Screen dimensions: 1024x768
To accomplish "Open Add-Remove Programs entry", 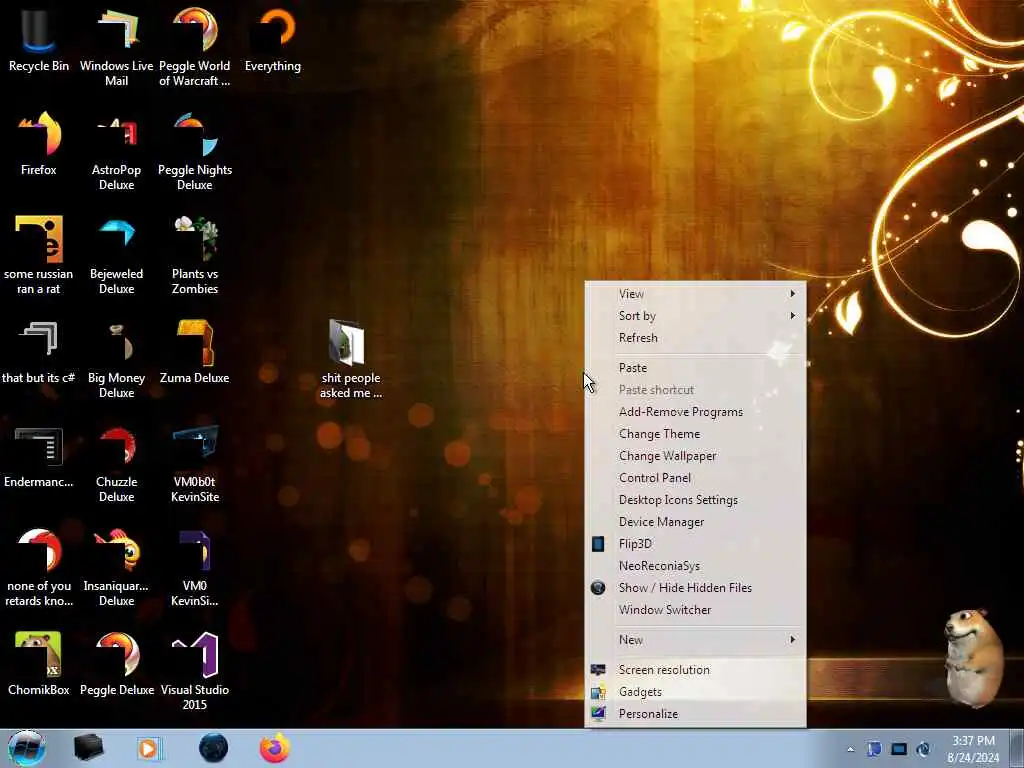I will (x=696, y=412).
